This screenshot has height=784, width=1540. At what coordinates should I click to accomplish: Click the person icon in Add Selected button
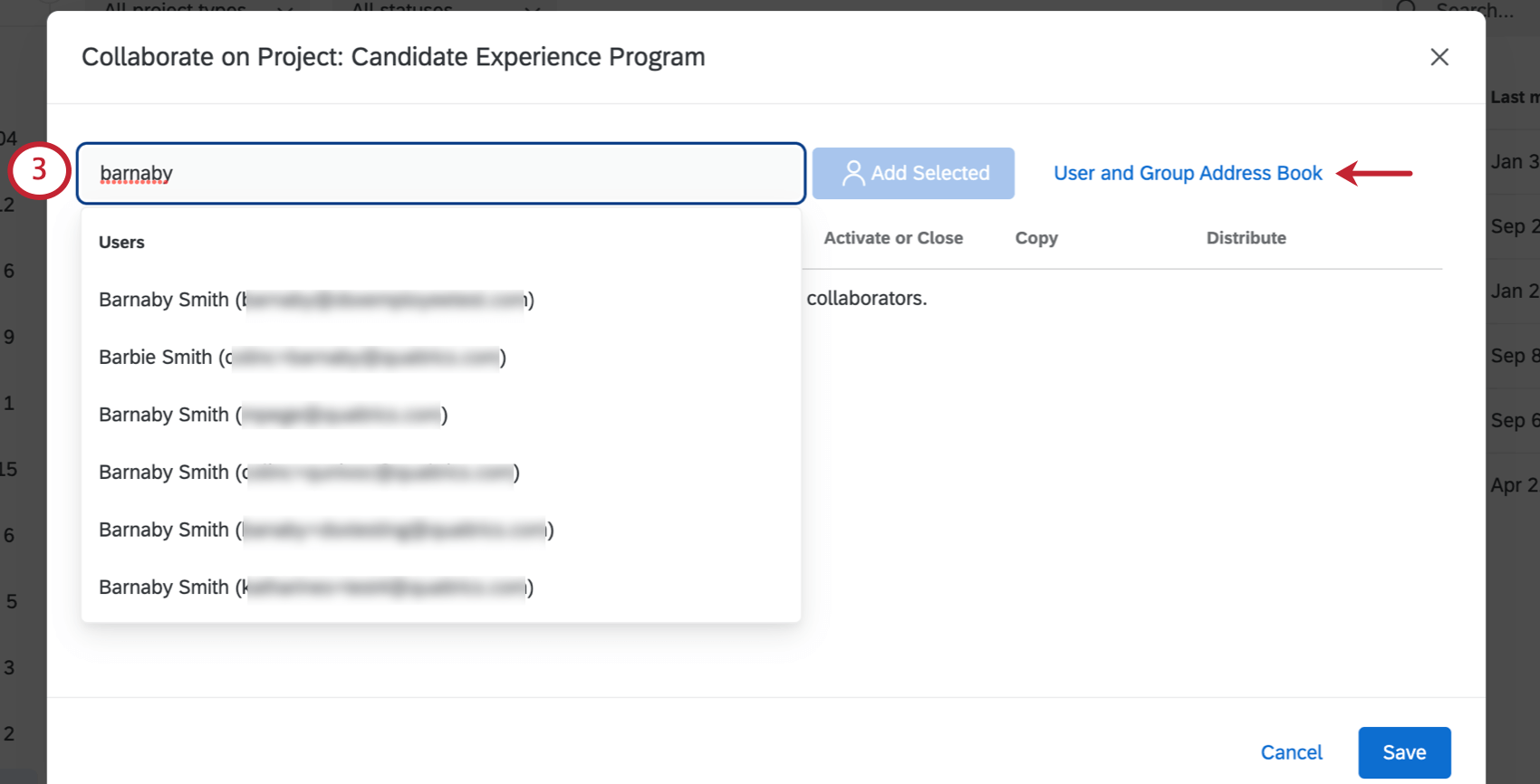[852, 172]
